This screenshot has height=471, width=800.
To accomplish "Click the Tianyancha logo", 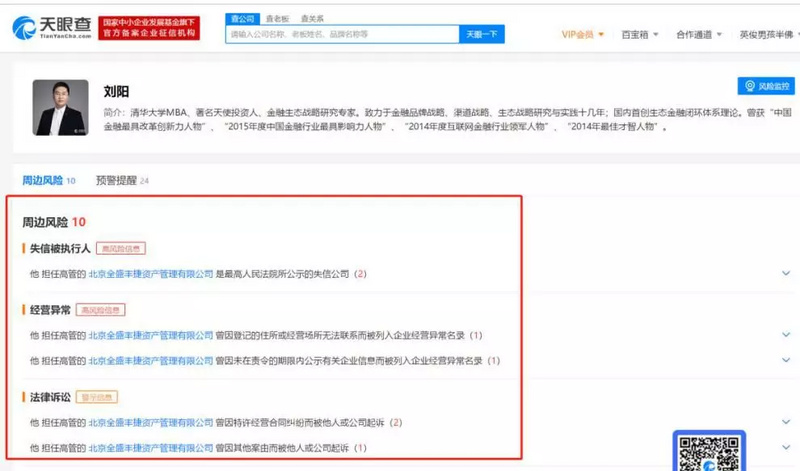I will point(52,28).
